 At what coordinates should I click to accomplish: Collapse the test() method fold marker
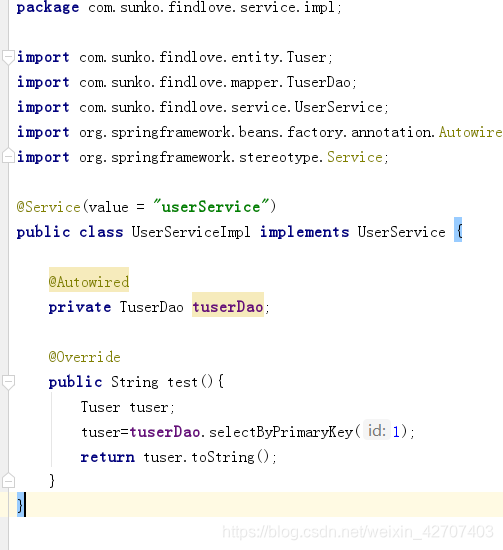pos(8,382)
